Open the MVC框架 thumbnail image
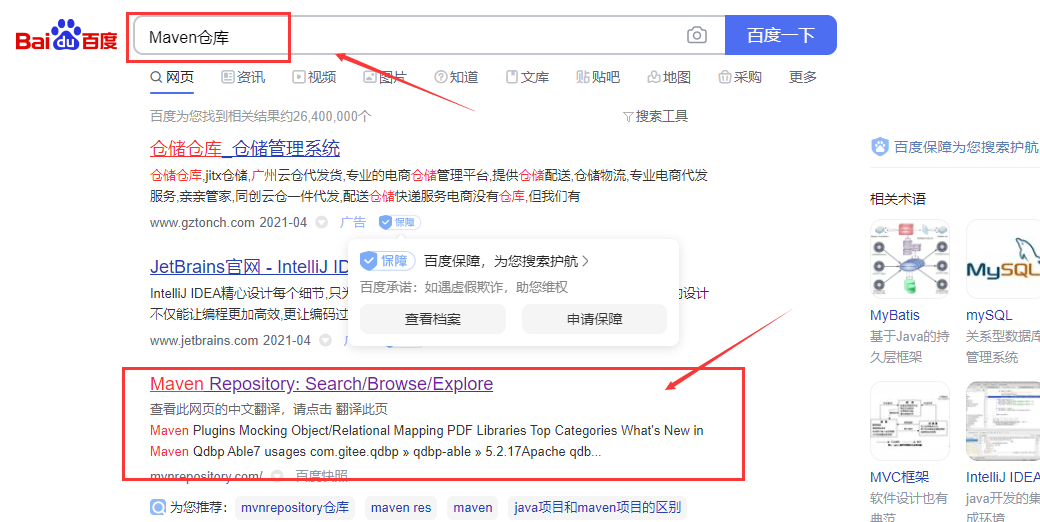Screen dimensions: 1040x522 click(x=910, y=421)
